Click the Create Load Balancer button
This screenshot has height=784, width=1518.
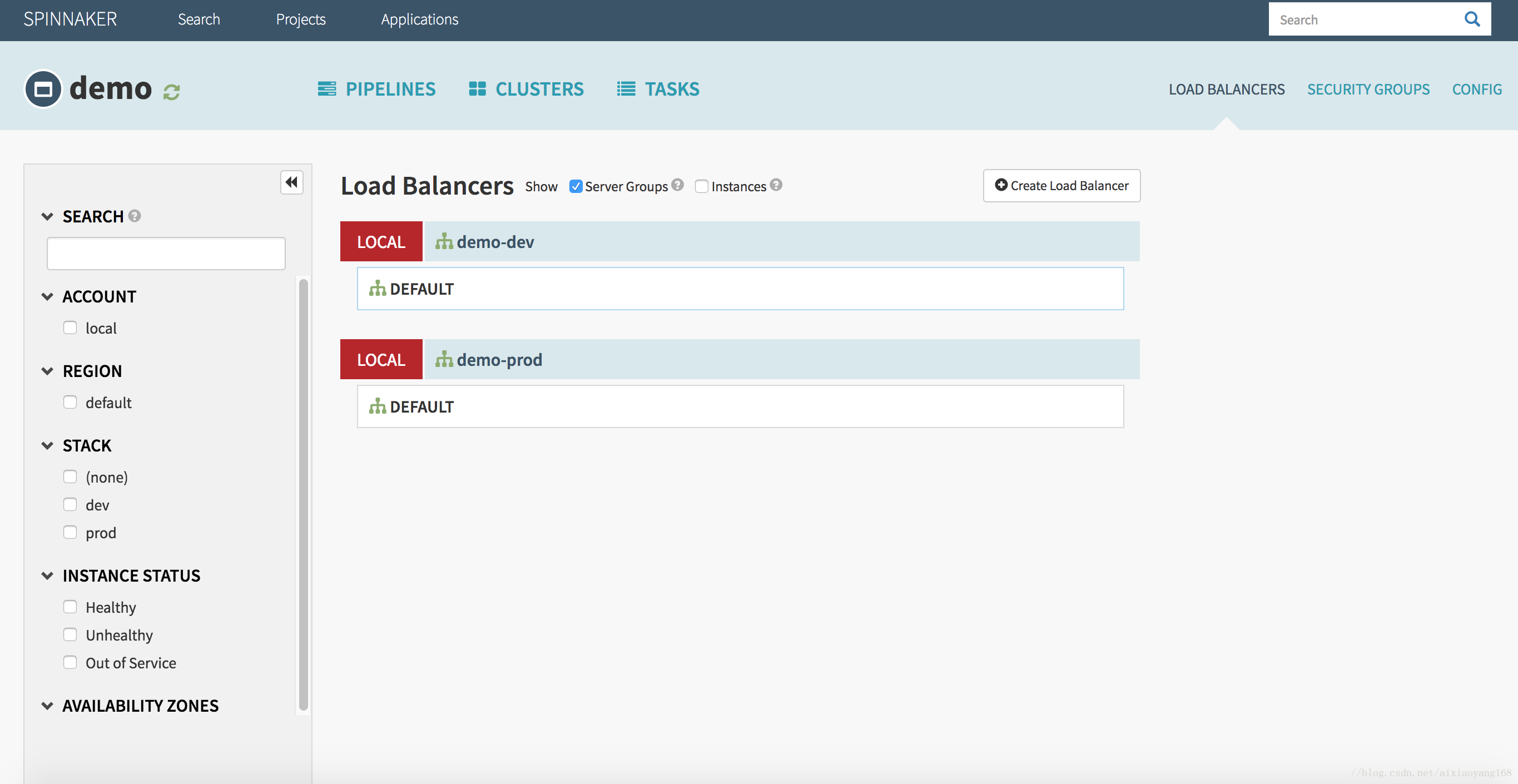(1061, 186)
